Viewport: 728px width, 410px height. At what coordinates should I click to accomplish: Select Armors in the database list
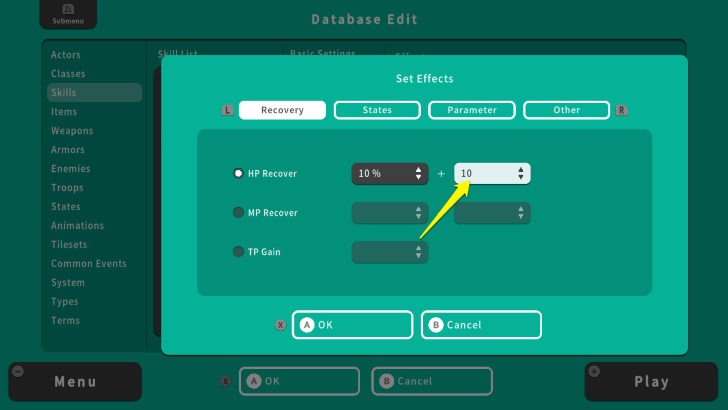click(68, 150)
